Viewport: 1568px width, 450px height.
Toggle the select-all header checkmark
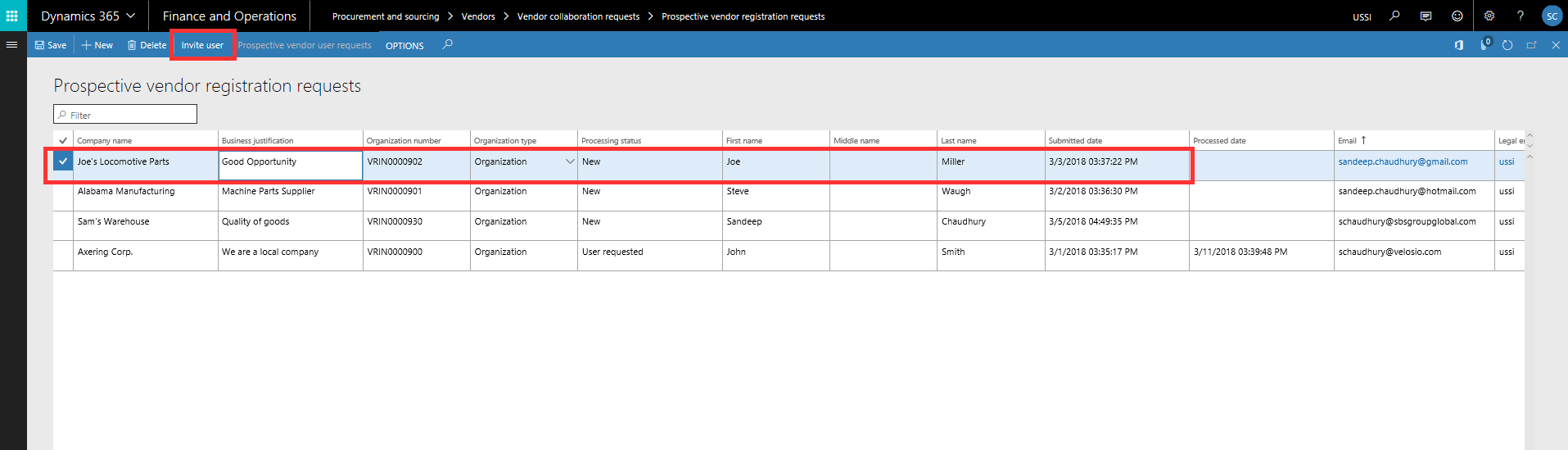63,140
